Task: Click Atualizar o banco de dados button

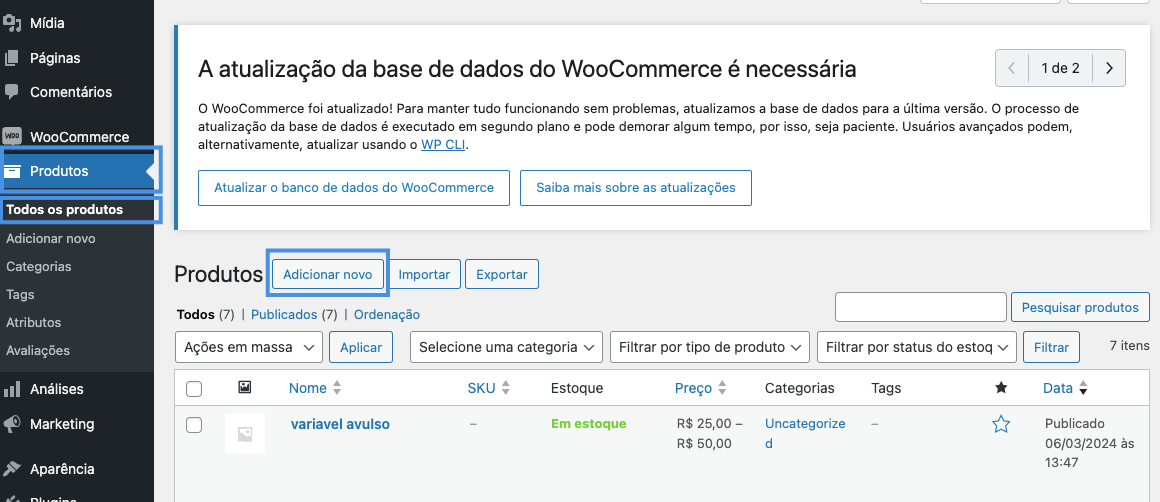Action: pos(354,188)
